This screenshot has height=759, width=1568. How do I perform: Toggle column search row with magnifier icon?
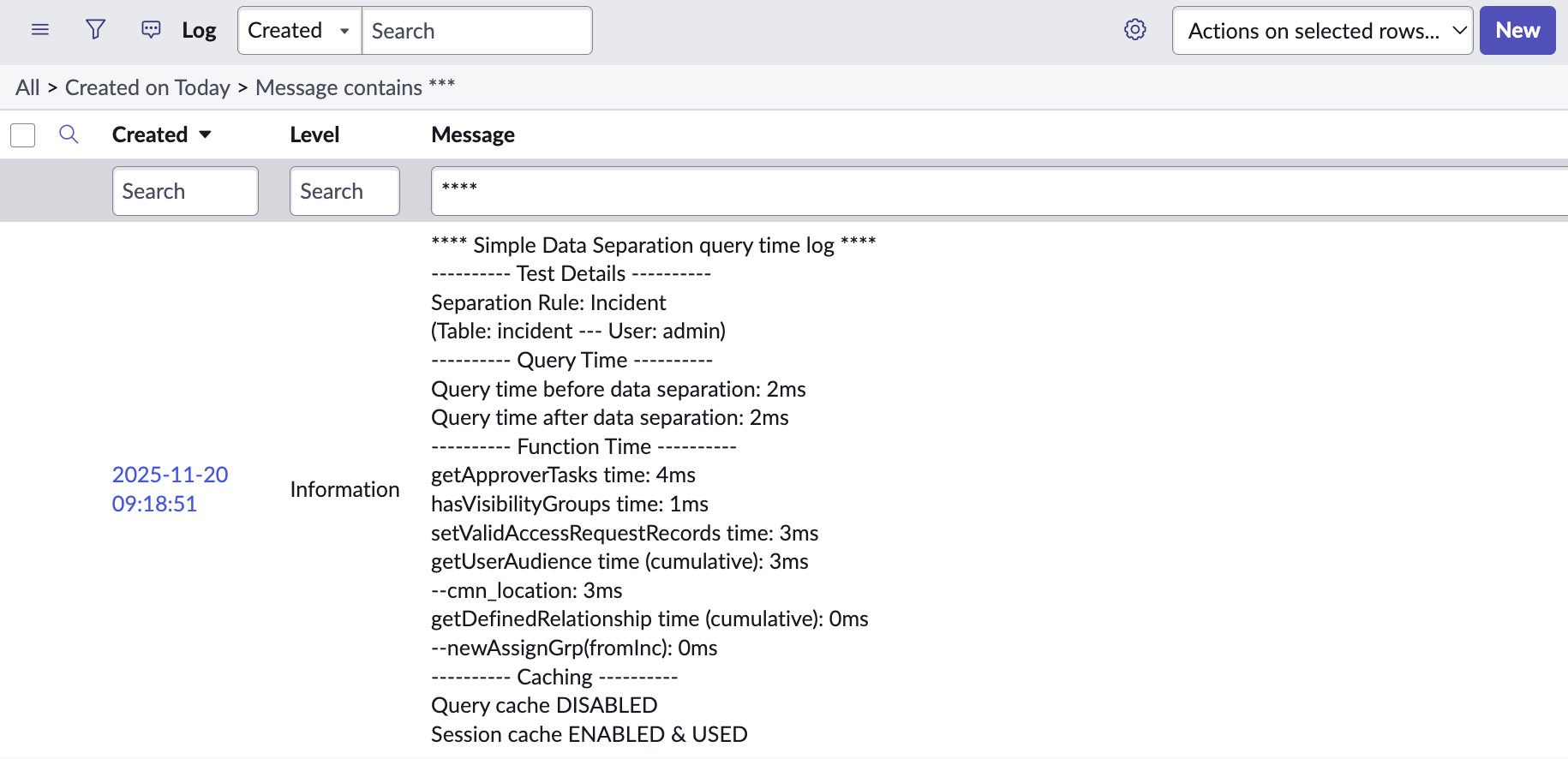tap(69, 134)
